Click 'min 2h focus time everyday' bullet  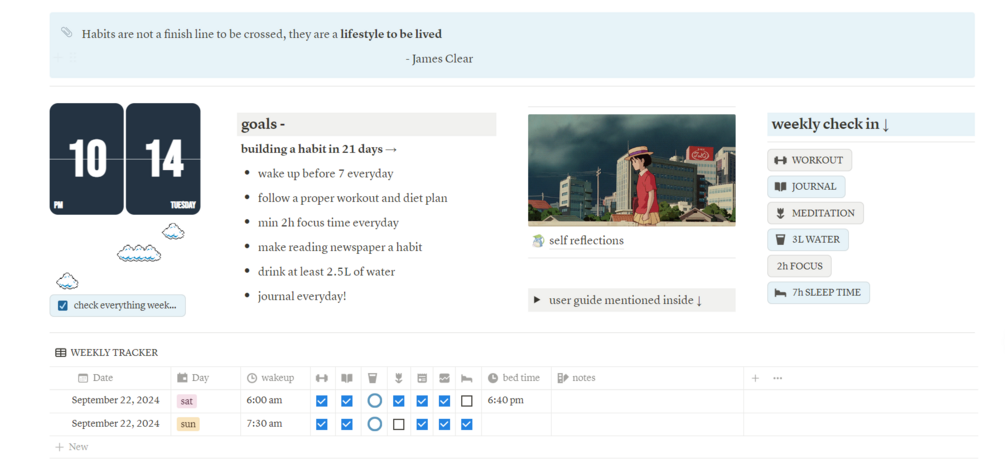pos(328,223)
